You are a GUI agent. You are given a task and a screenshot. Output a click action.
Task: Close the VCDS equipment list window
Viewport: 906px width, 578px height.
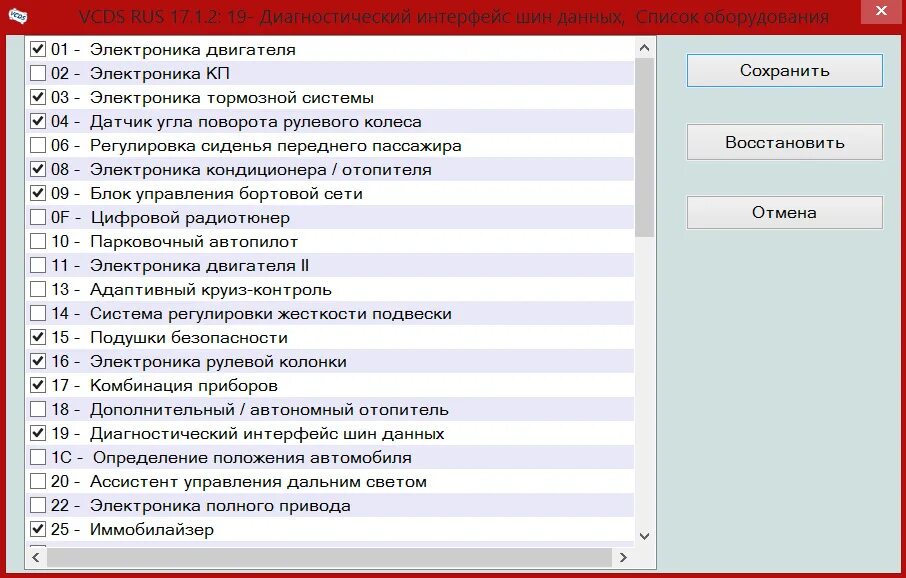click(881, 11)
